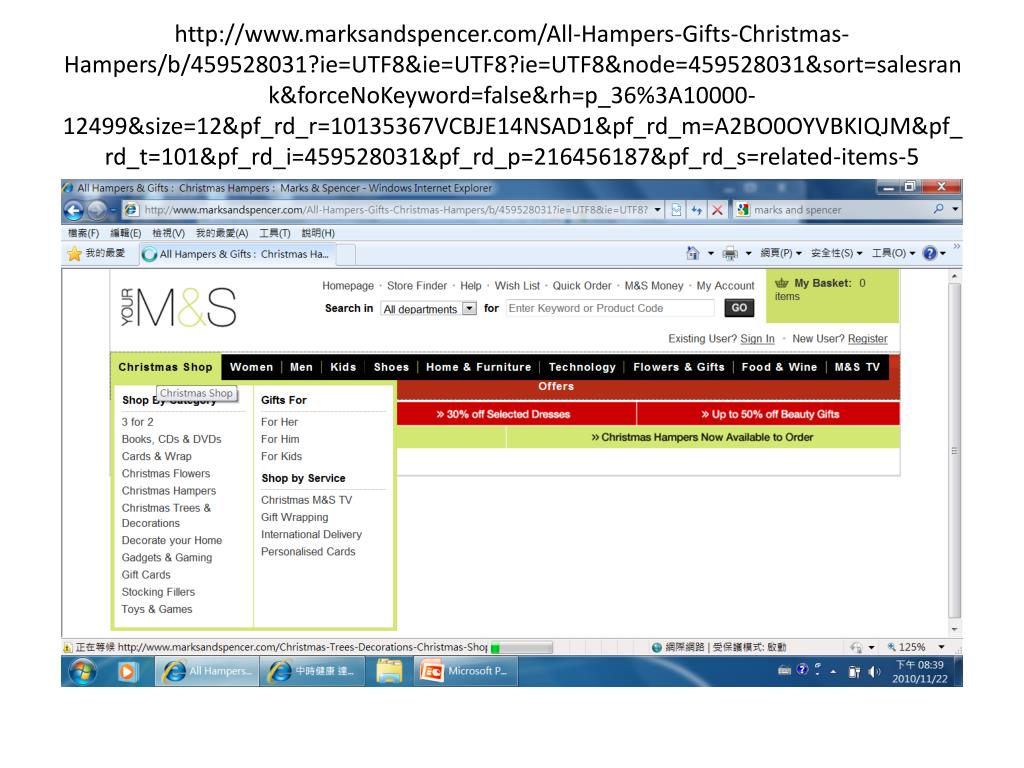Viewport: 1024px width, 768px height.
Task: Click the home icon in IE command bar
Action: [x=692, y=253]
